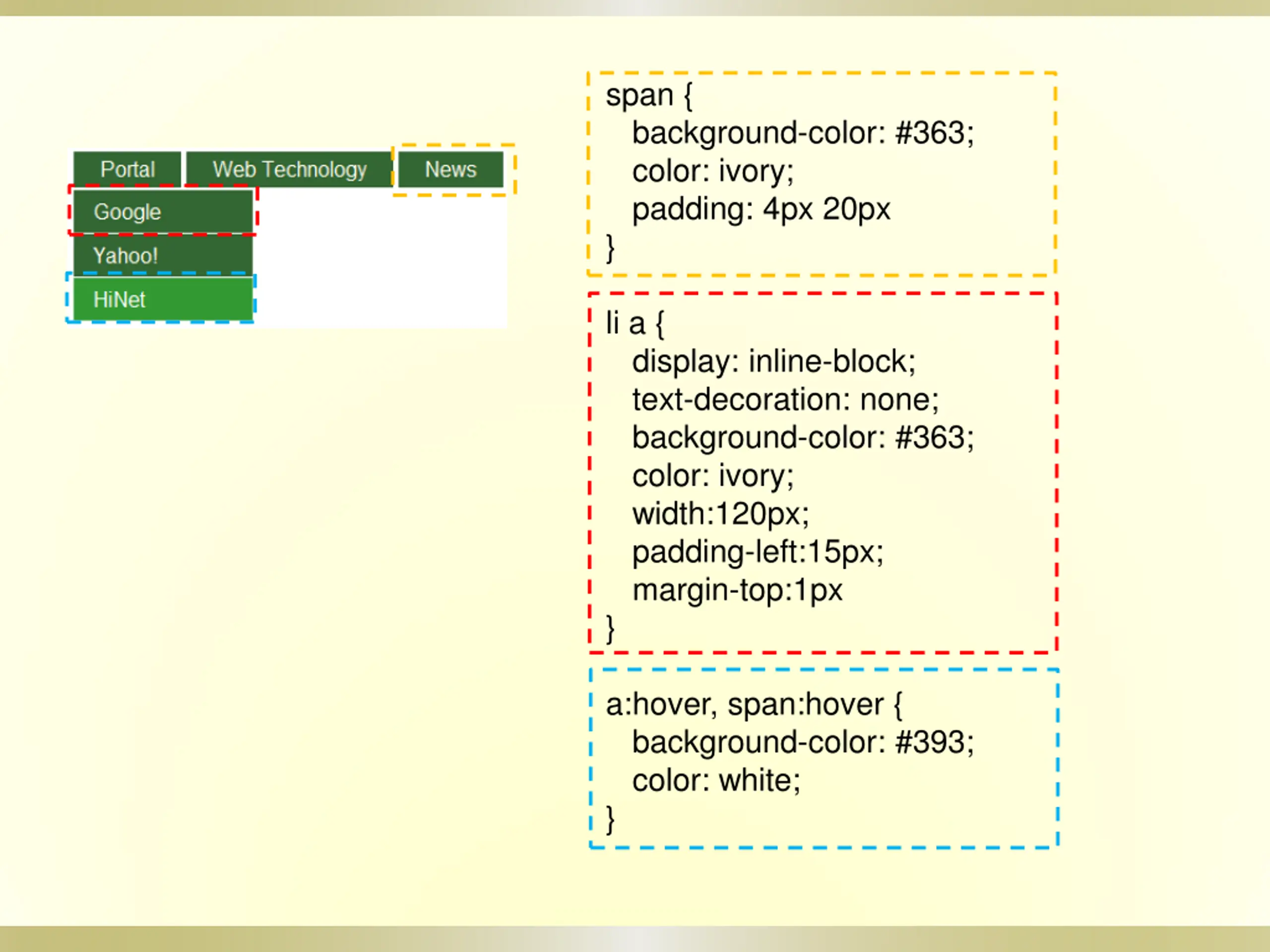Open the Yahoo! link

[163, 255]
